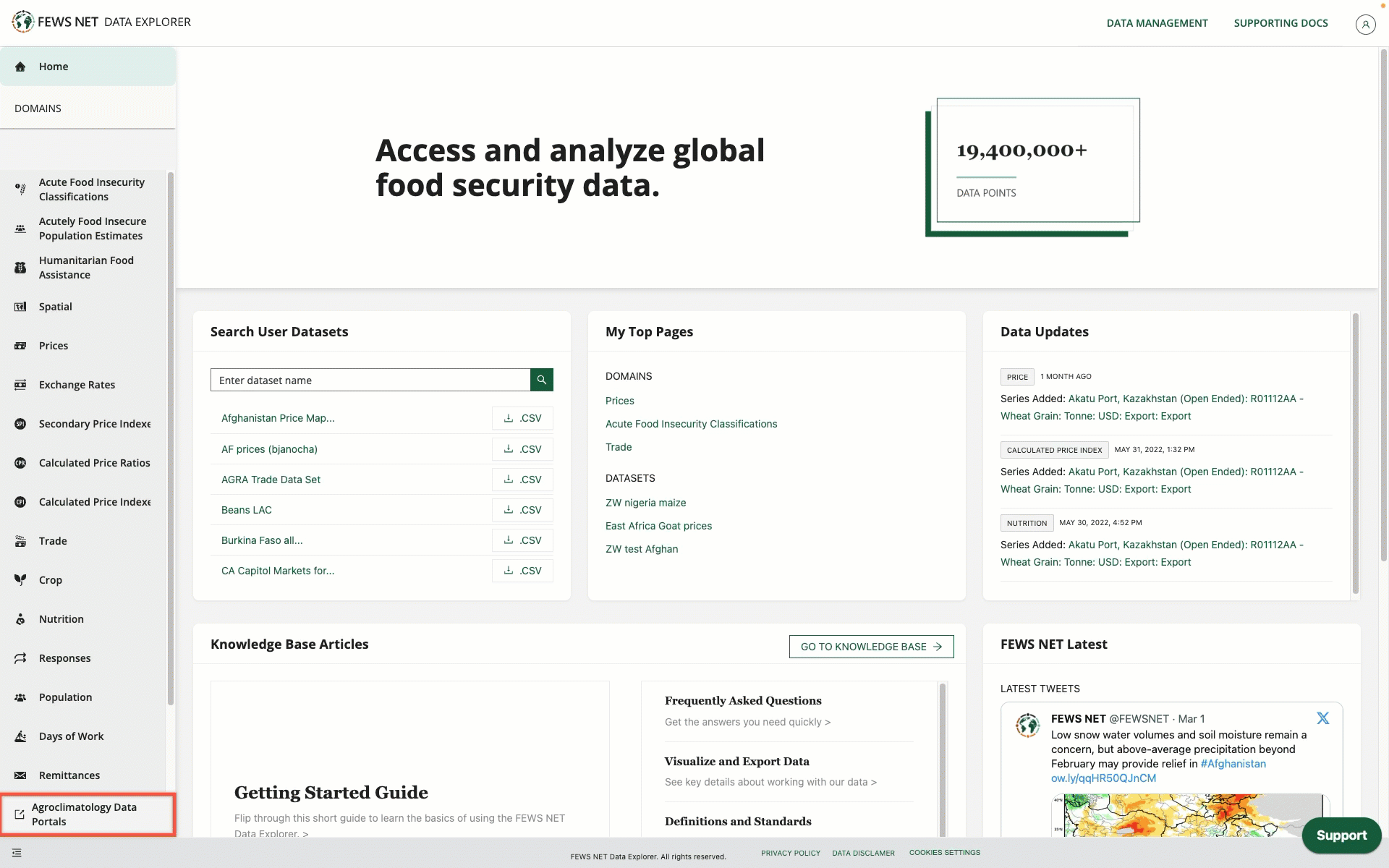Select SUPPORTING DOCS navigation tab
The image size is (1389, 868).
click(1281, 22)
